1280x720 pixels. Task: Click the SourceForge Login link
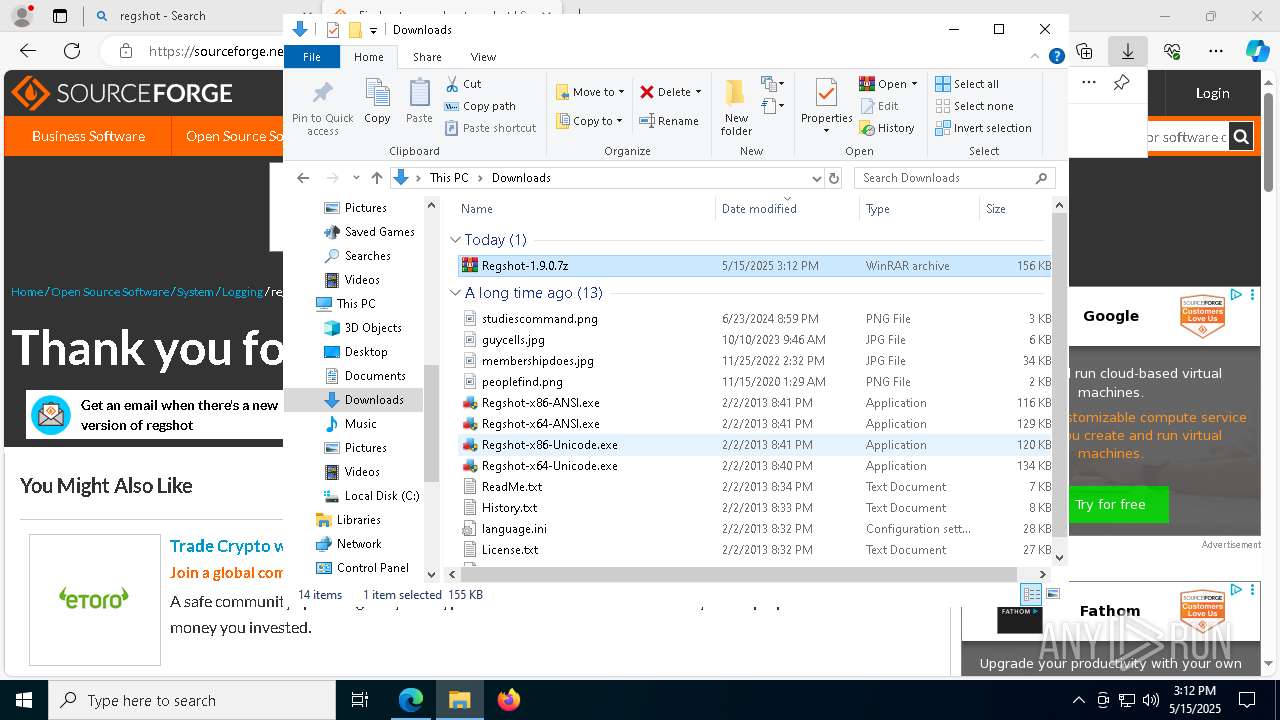coord(1212,93)
